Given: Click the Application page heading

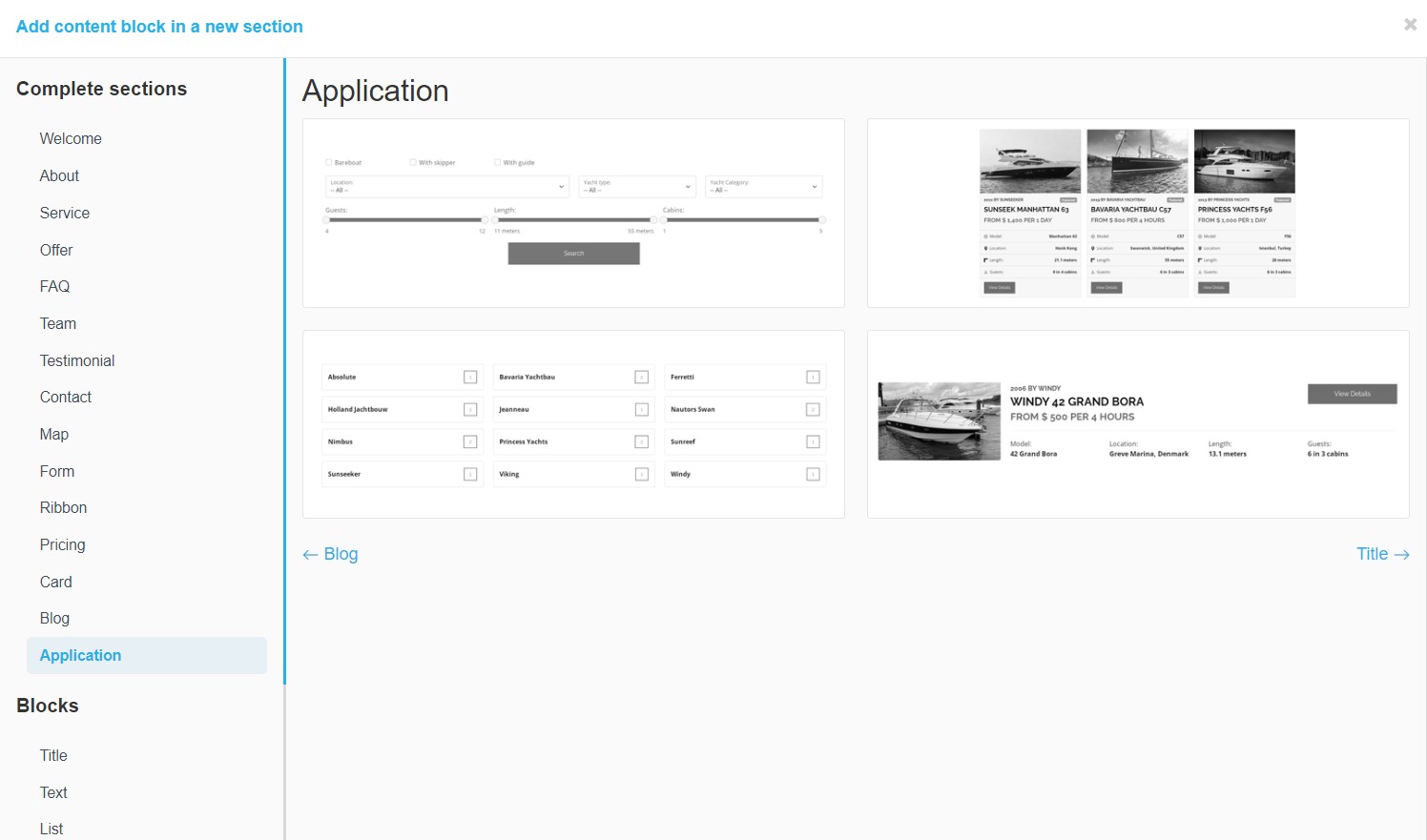Looking at the screenshot, I should (375, 91).
